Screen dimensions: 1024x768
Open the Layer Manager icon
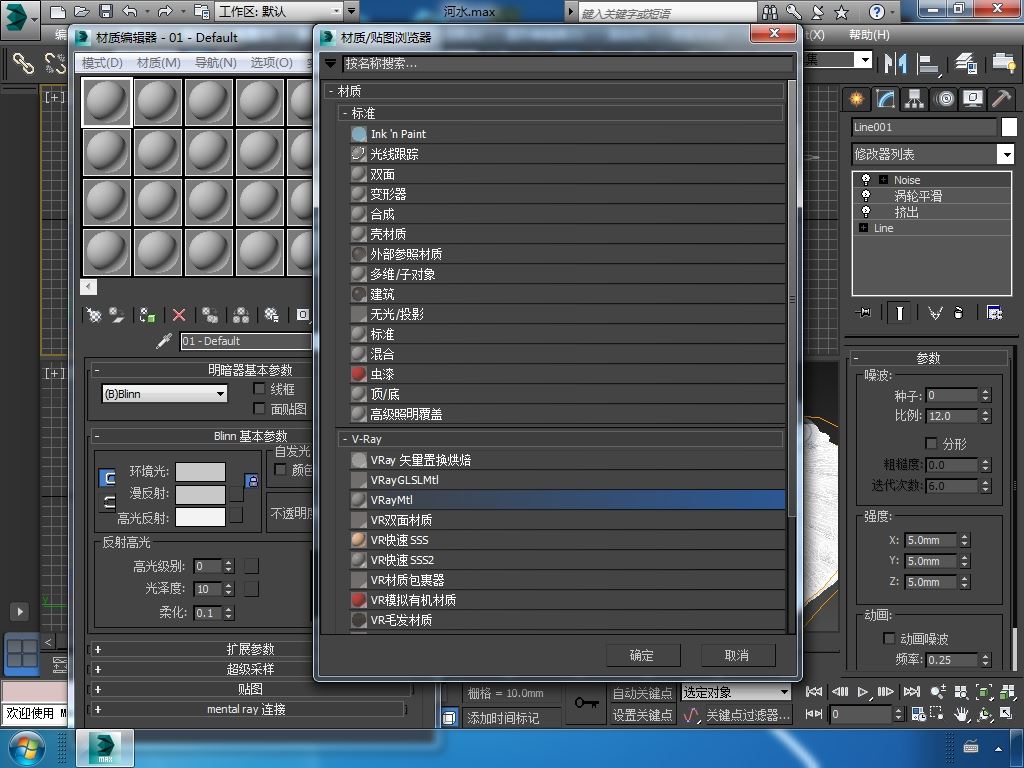point(965,63)
